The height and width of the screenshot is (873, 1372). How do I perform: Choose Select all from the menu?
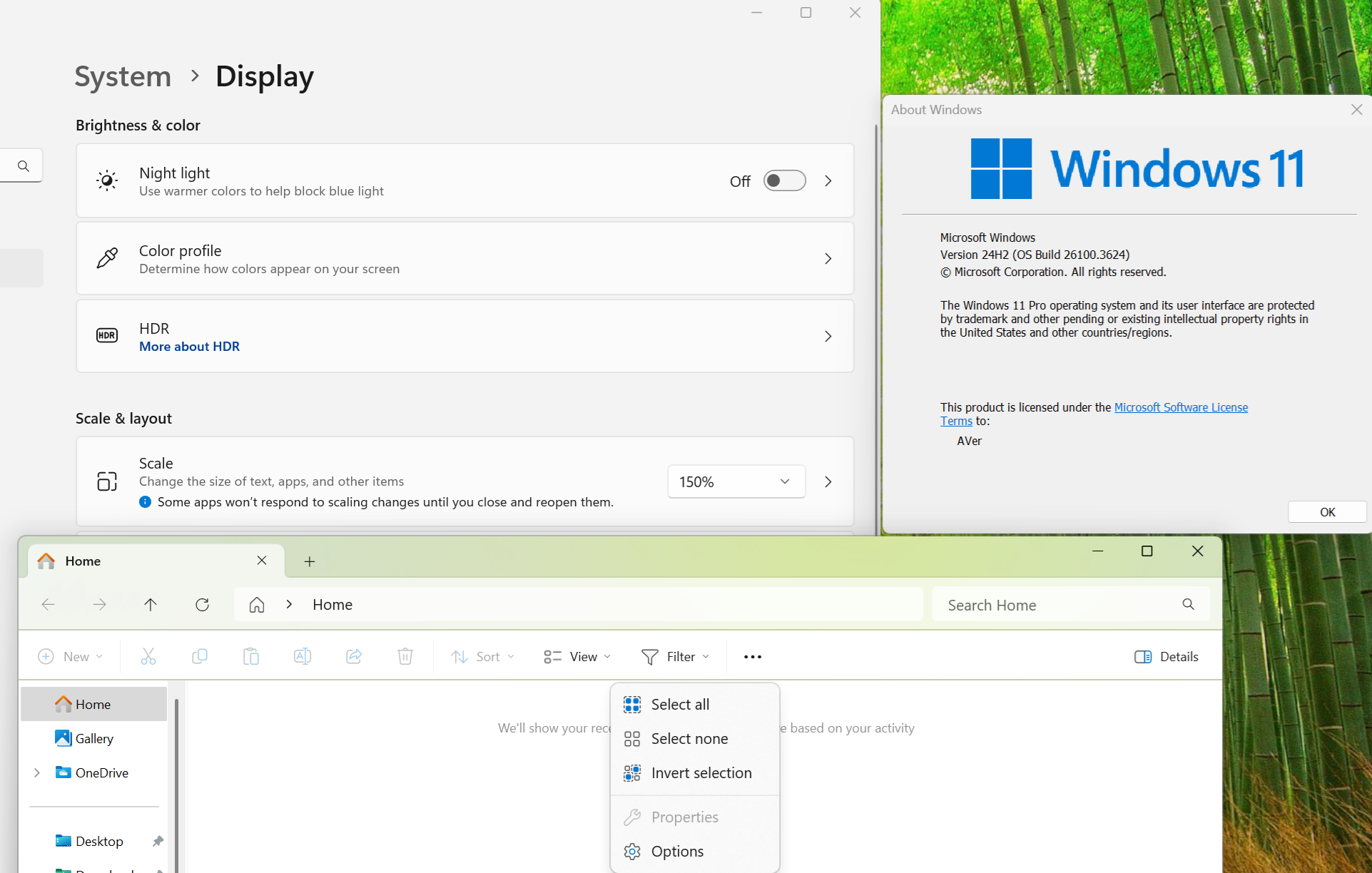(695, 705)
